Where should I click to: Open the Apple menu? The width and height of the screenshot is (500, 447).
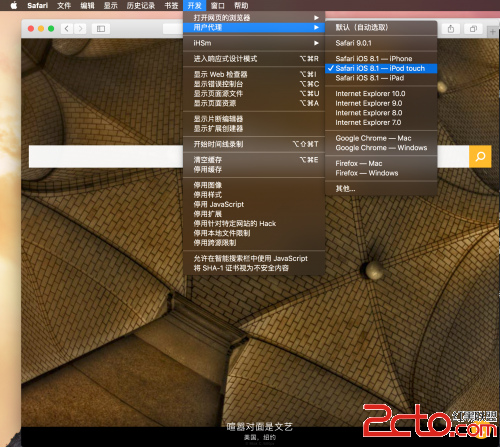(13, 5)
